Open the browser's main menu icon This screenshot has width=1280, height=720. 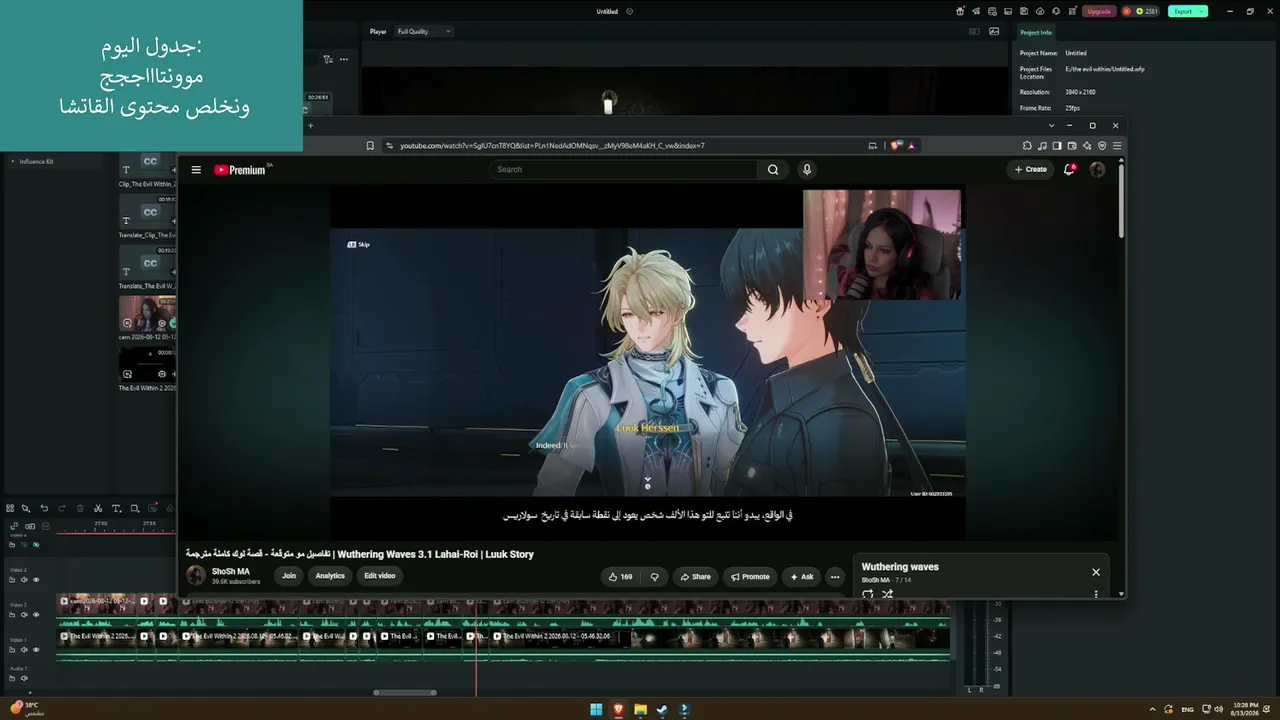[x=1117, y=146]
